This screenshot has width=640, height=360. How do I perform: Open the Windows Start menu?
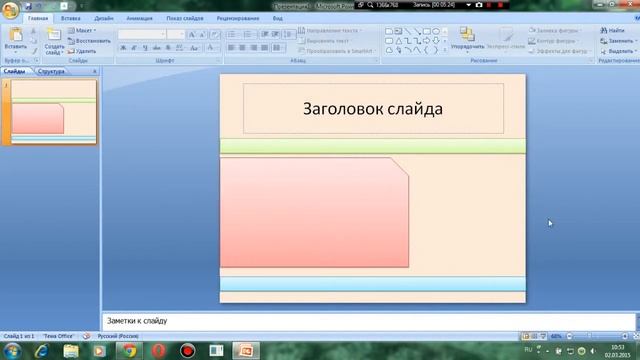point(12,351)
